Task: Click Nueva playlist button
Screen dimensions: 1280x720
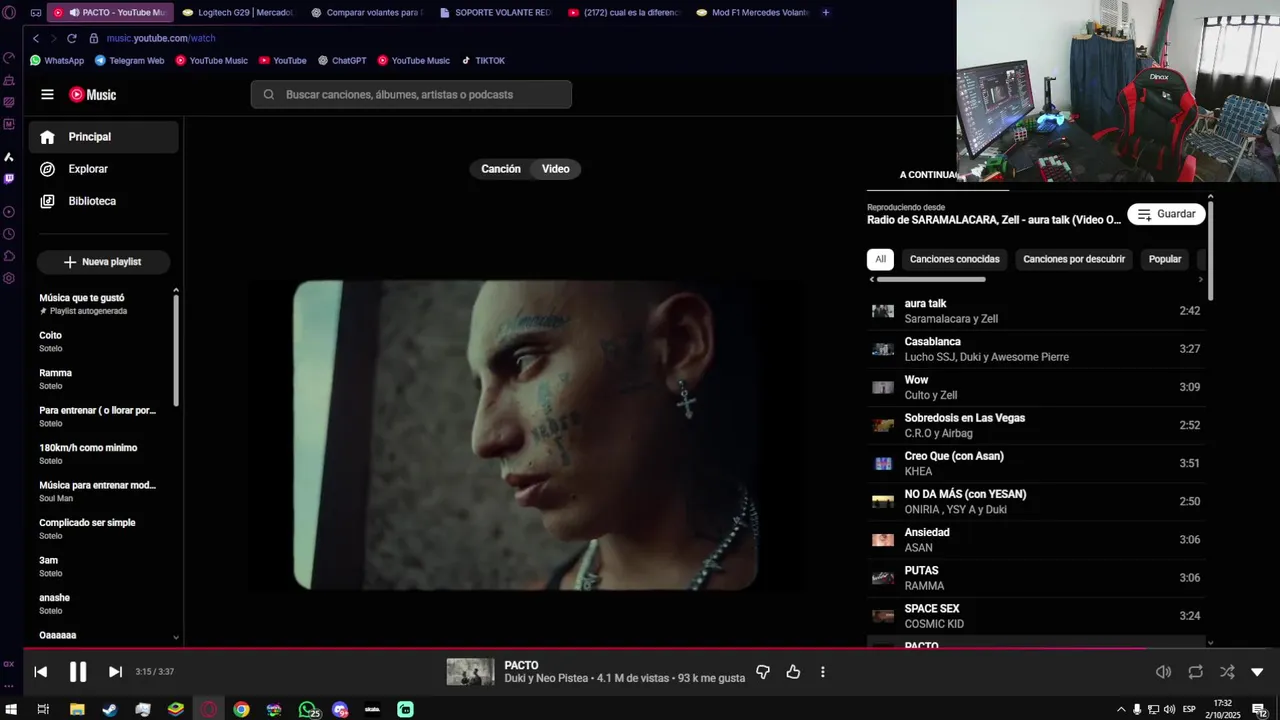Action: (103, 262)
